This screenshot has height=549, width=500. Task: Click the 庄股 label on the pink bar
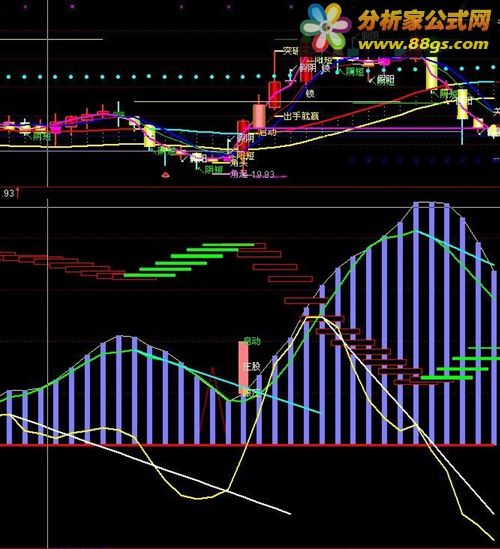(252, 367)
